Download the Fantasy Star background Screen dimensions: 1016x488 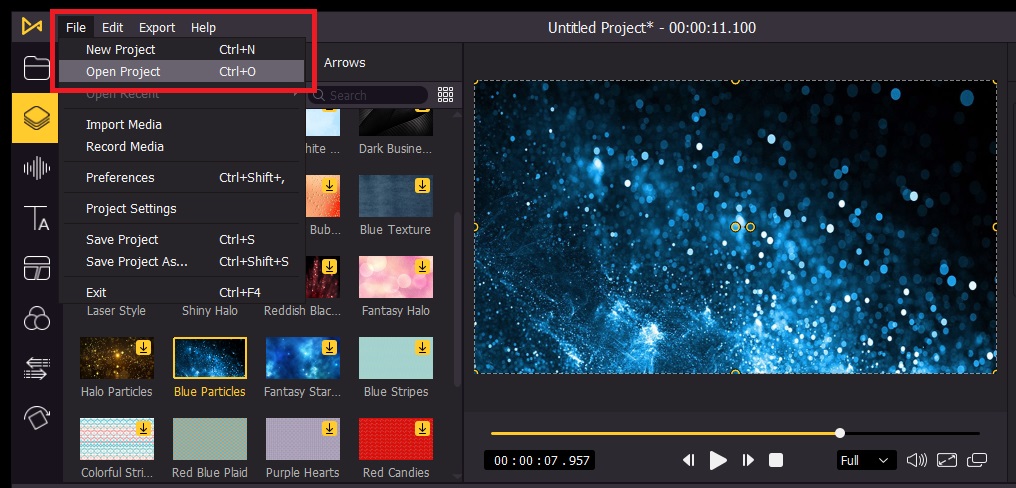pos(329,348)
